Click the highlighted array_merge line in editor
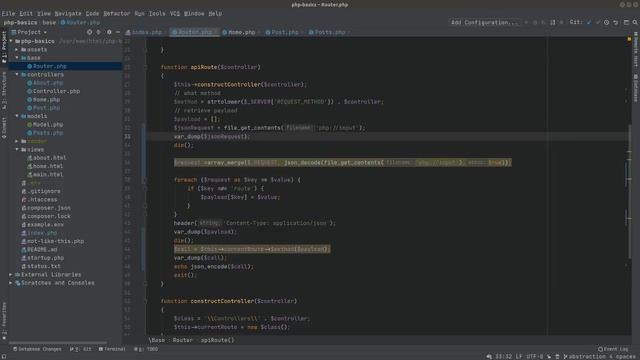Image resolution: width=640 pixels, height=360 pixels. click(342, 162)
